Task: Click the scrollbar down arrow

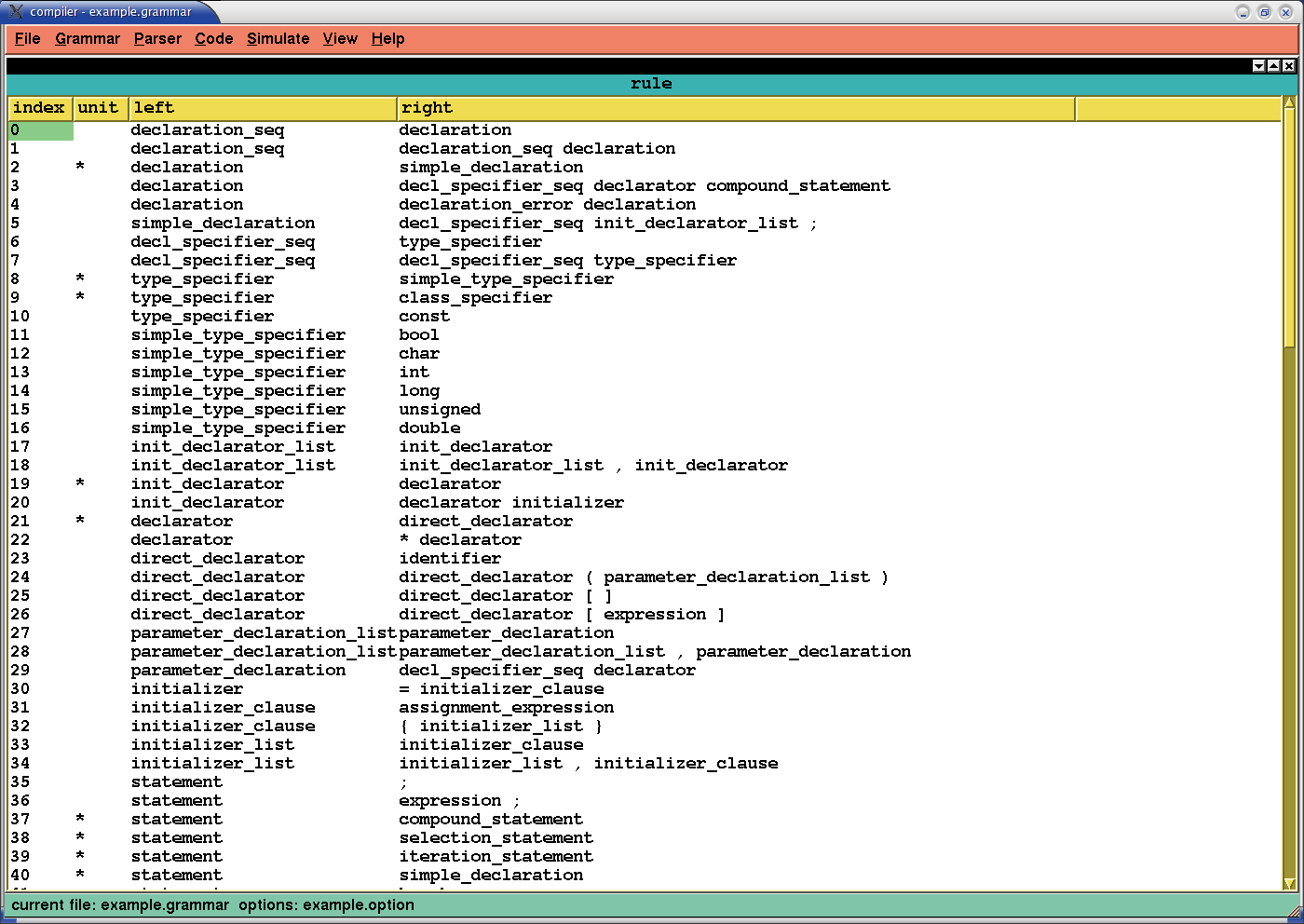Action: 1289,883
